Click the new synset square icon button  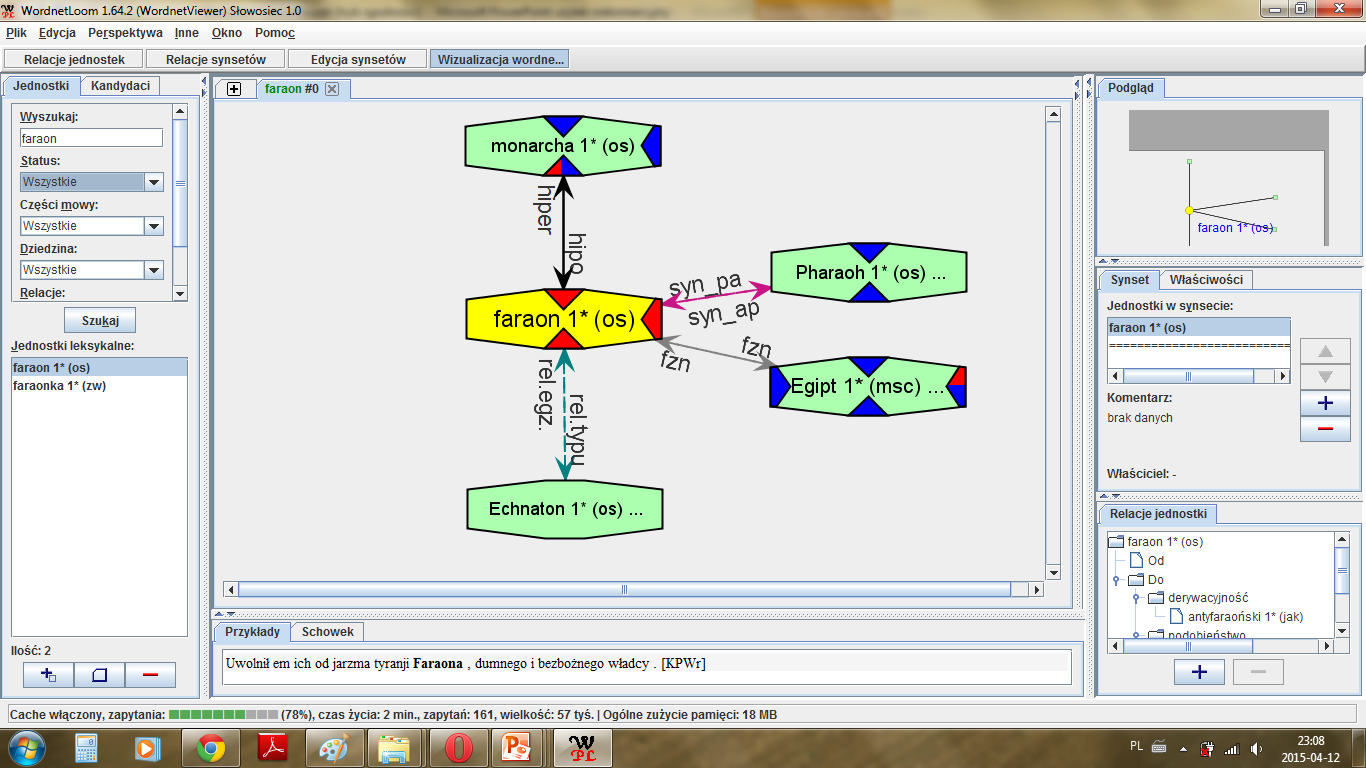99,675
